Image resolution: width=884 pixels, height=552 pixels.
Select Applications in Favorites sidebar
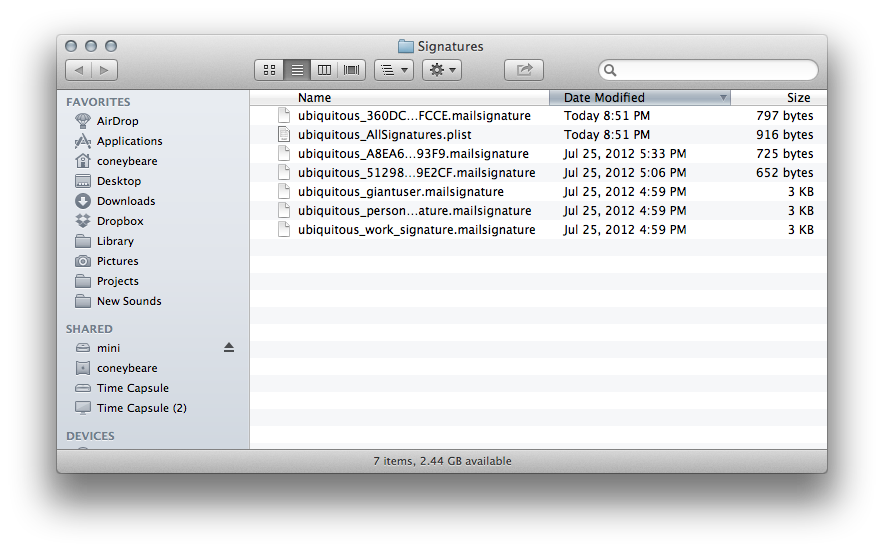point(129,141)
